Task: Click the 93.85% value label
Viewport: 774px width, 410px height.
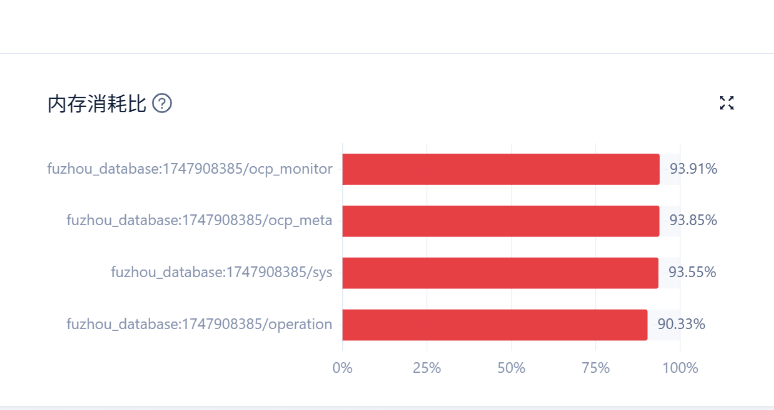Action: coord(693,220)
